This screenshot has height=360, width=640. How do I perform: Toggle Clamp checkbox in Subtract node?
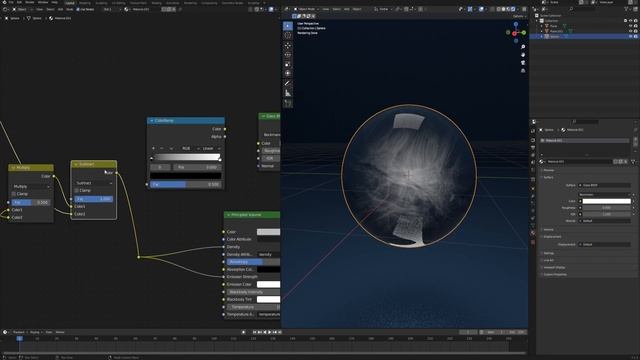coord(76,191)
